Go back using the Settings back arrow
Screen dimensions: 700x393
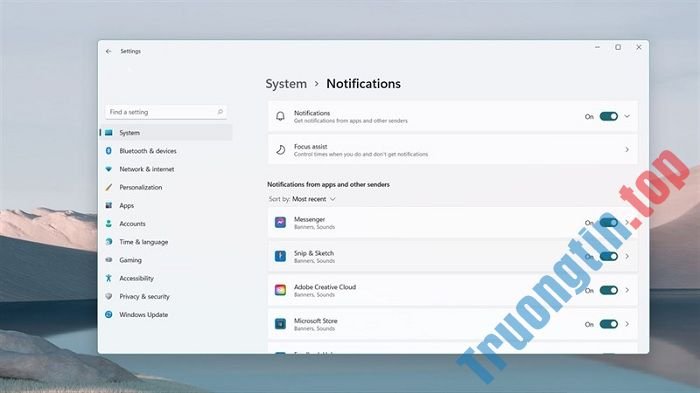(108, 51)
